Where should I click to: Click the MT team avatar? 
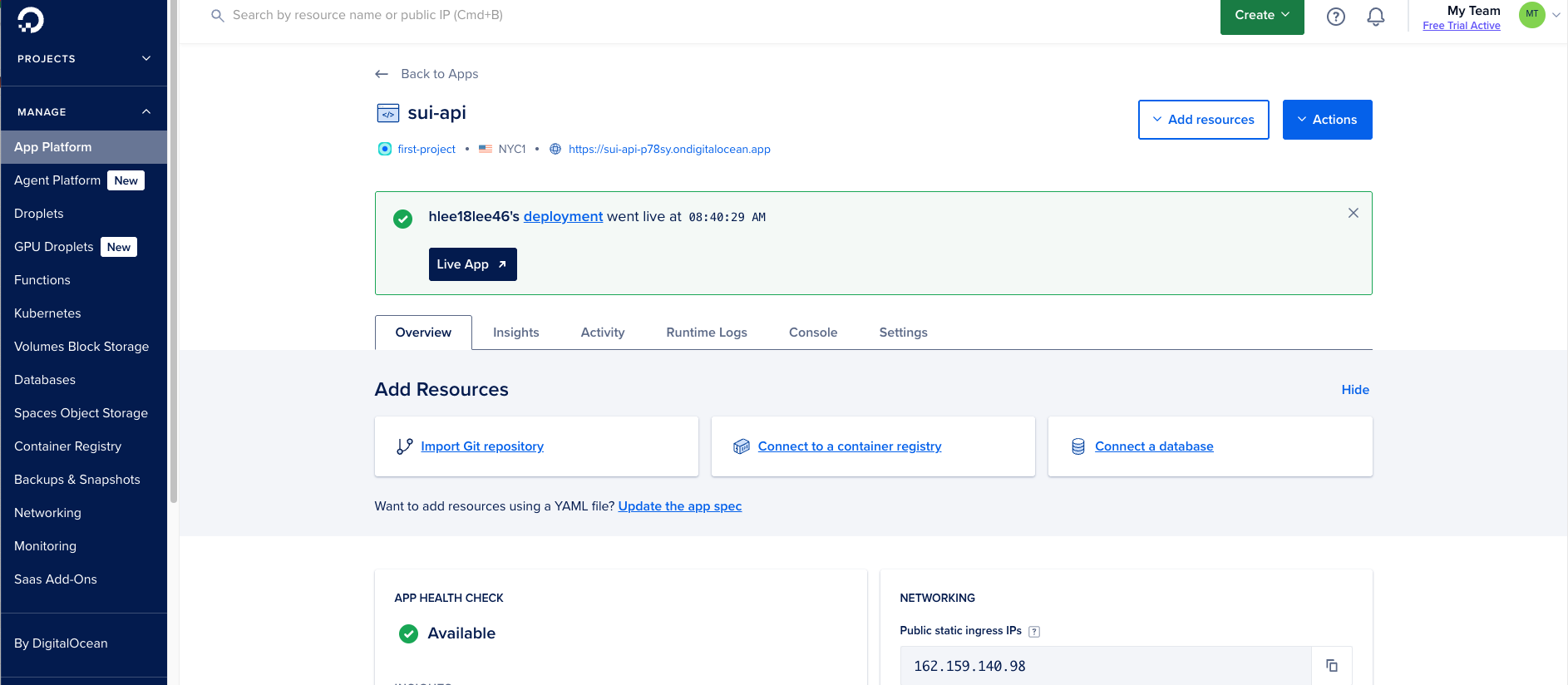coord(1531,14)
